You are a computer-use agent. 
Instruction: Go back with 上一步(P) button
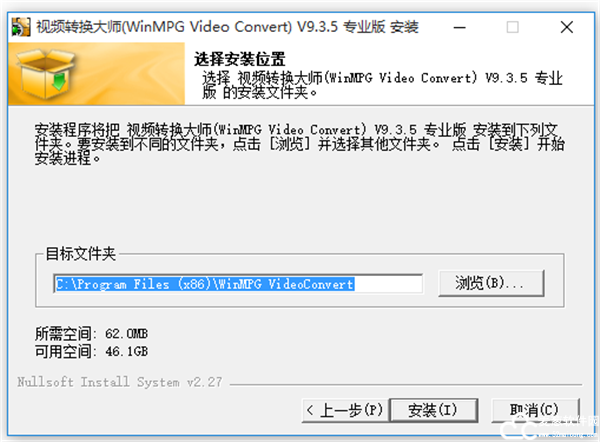[x=345, y=411]
